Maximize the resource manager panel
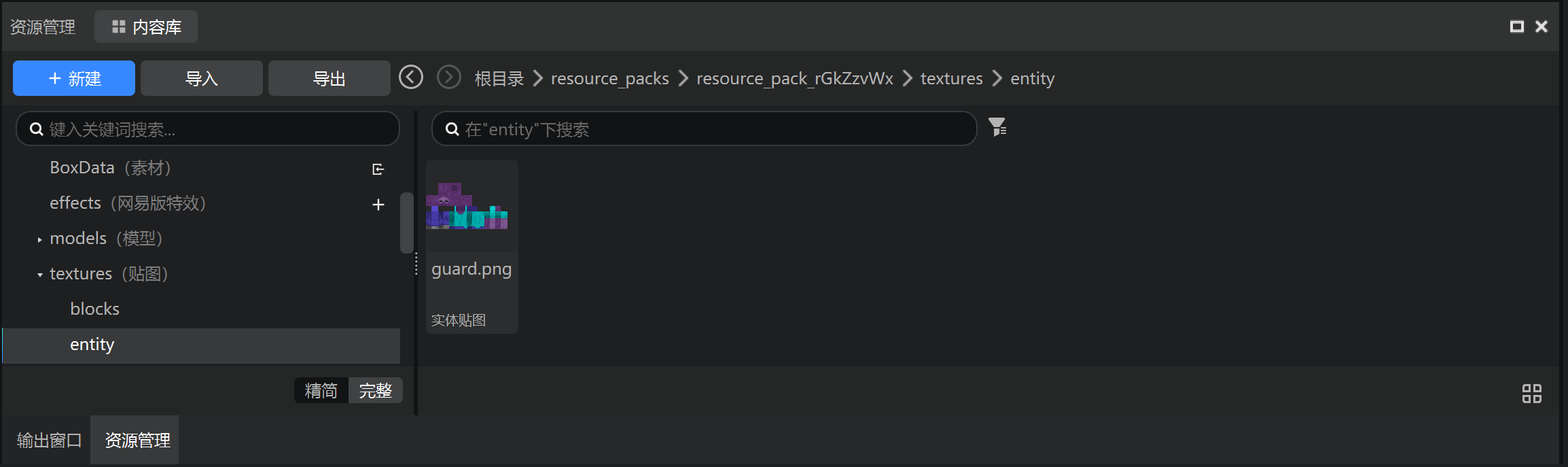Screen dimensions: 1568x467 click(x=1517, y=27)
